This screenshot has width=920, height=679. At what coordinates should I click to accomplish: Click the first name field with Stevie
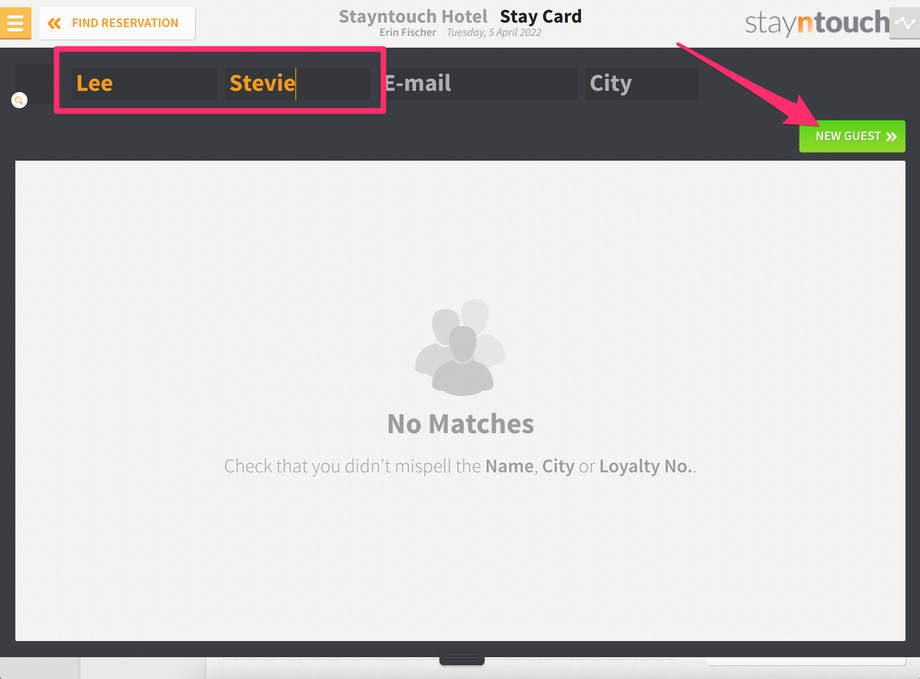(297, 83)
